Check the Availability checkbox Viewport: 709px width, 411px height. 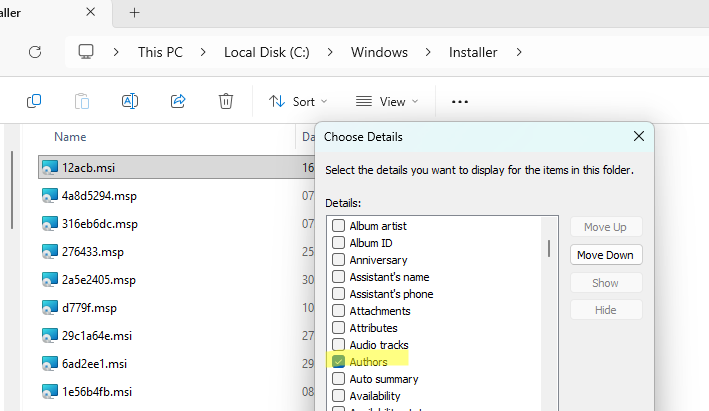338,396
